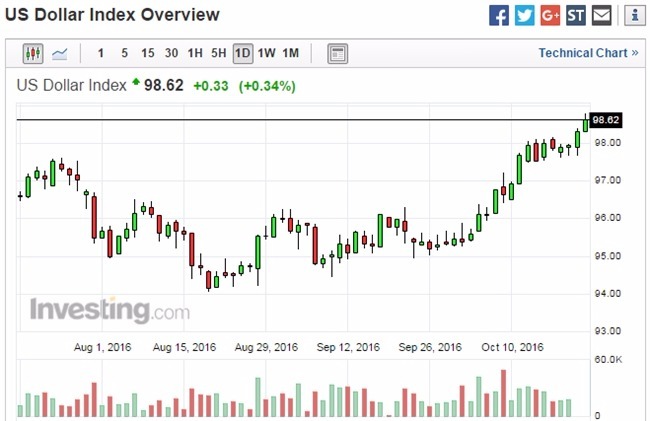Screen dimensions: 650x421
Task: Share chart on Twitter
Action: (524, 15)
